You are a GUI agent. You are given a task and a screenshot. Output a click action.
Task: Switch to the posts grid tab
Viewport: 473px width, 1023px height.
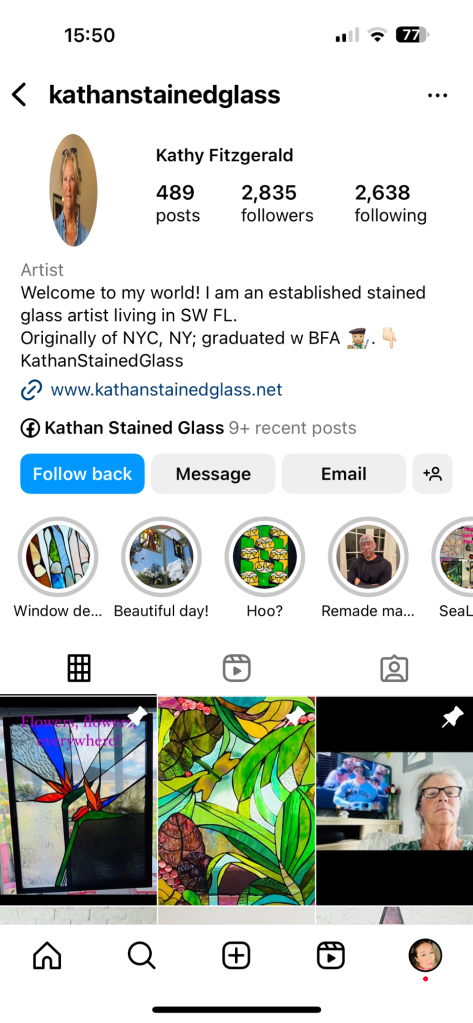click(x=79, y=669)
